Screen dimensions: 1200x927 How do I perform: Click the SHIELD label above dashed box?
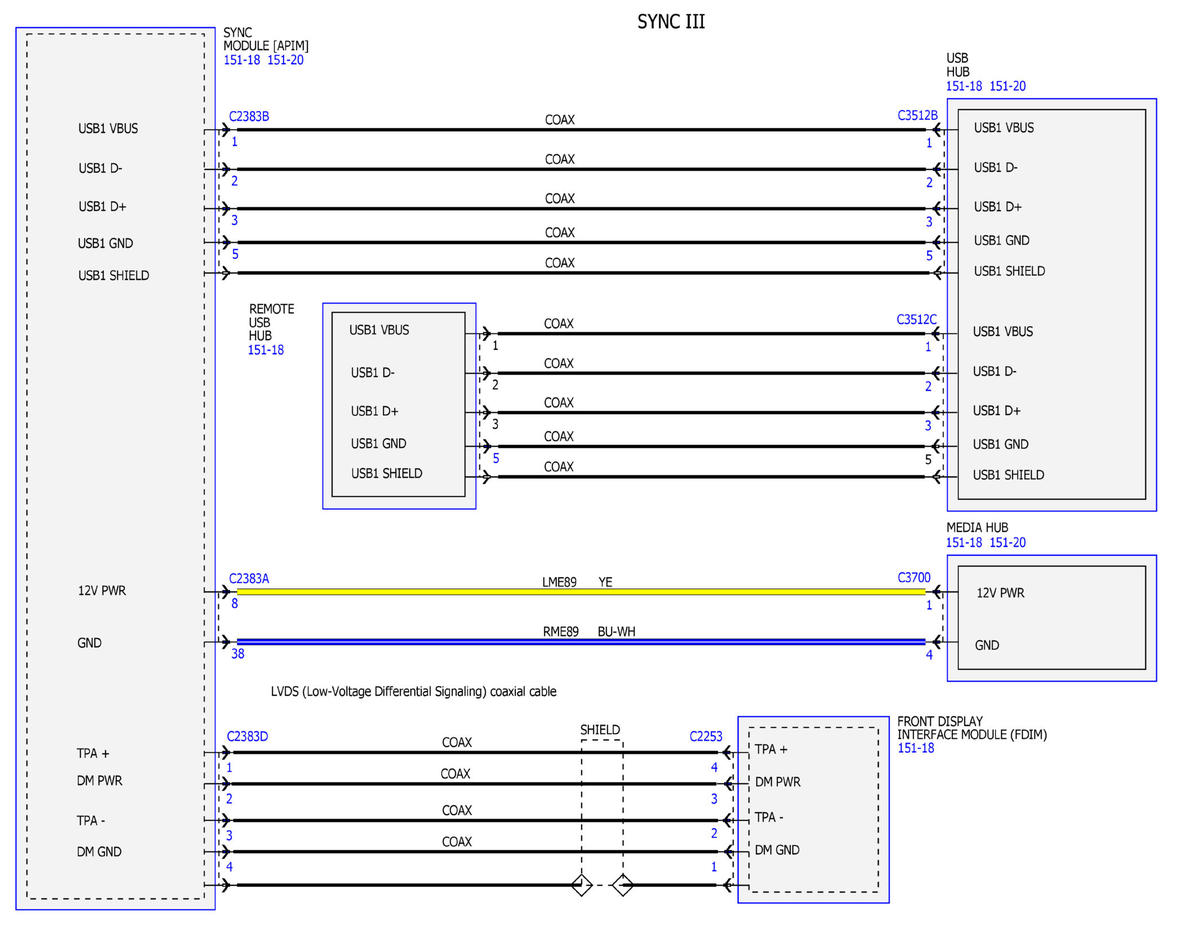(x=600, y=730)
